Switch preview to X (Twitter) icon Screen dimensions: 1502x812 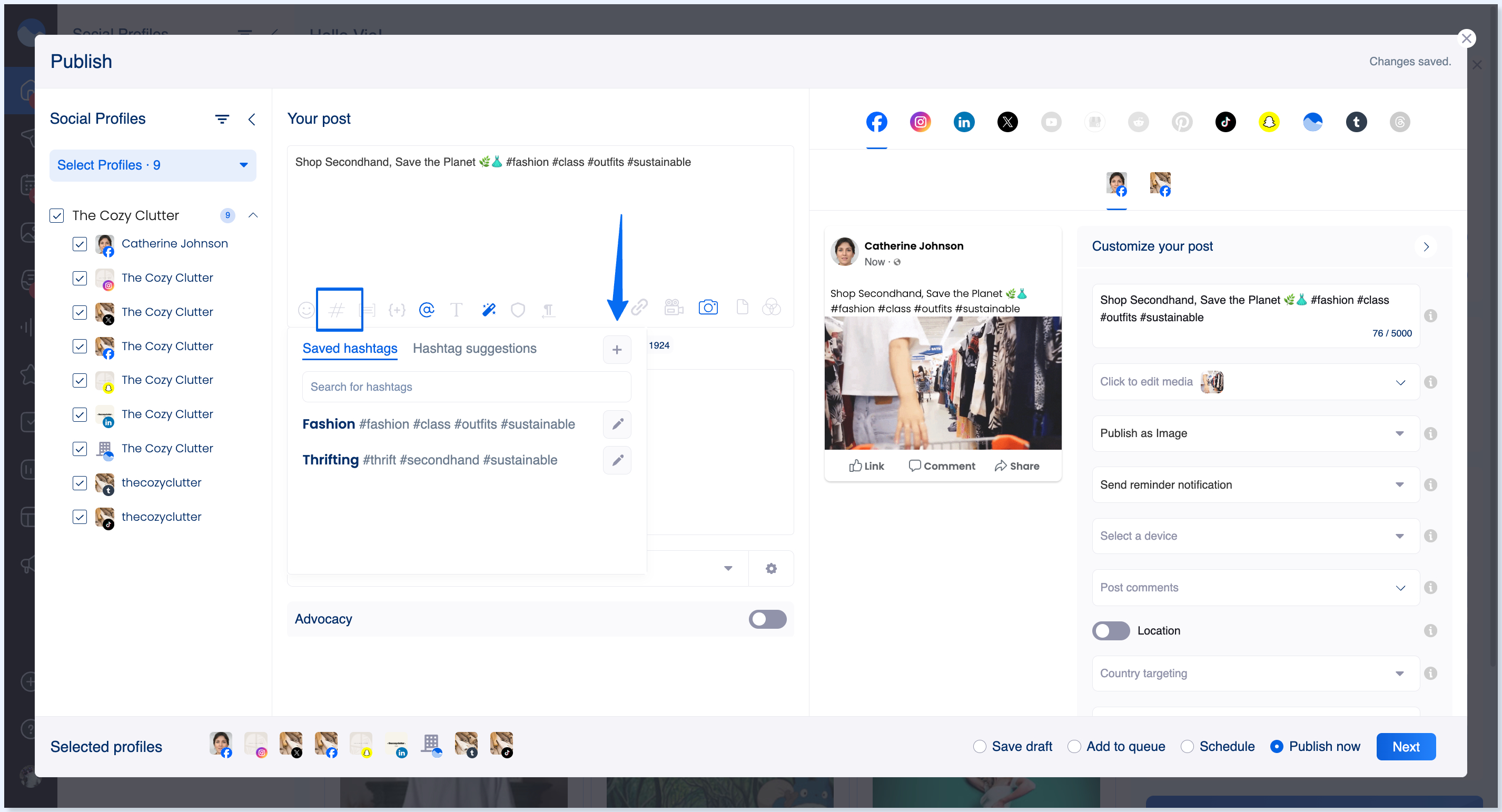pyautogui.click(x=1007, y=122)
